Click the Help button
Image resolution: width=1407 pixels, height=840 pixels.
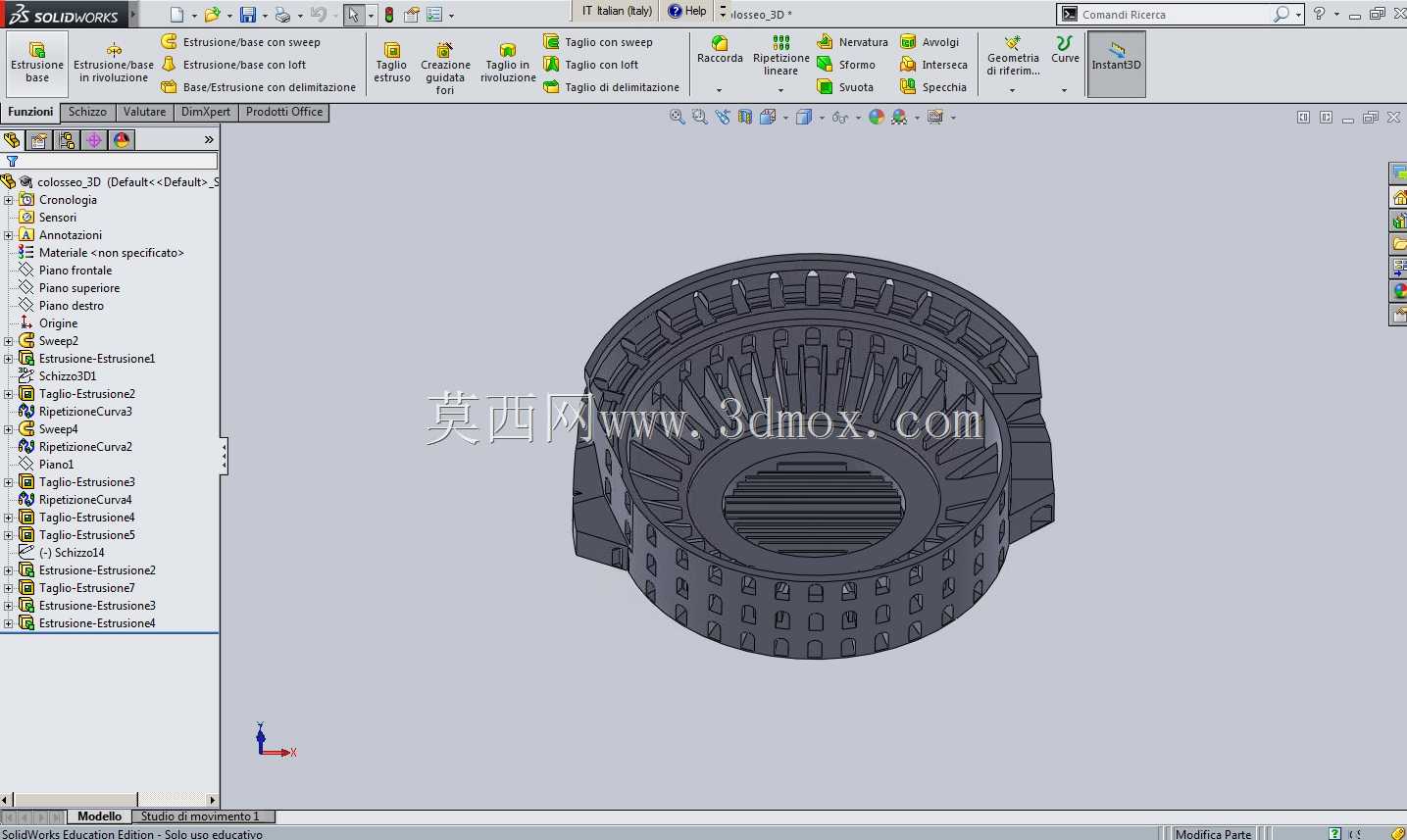[x=687, y=11]
